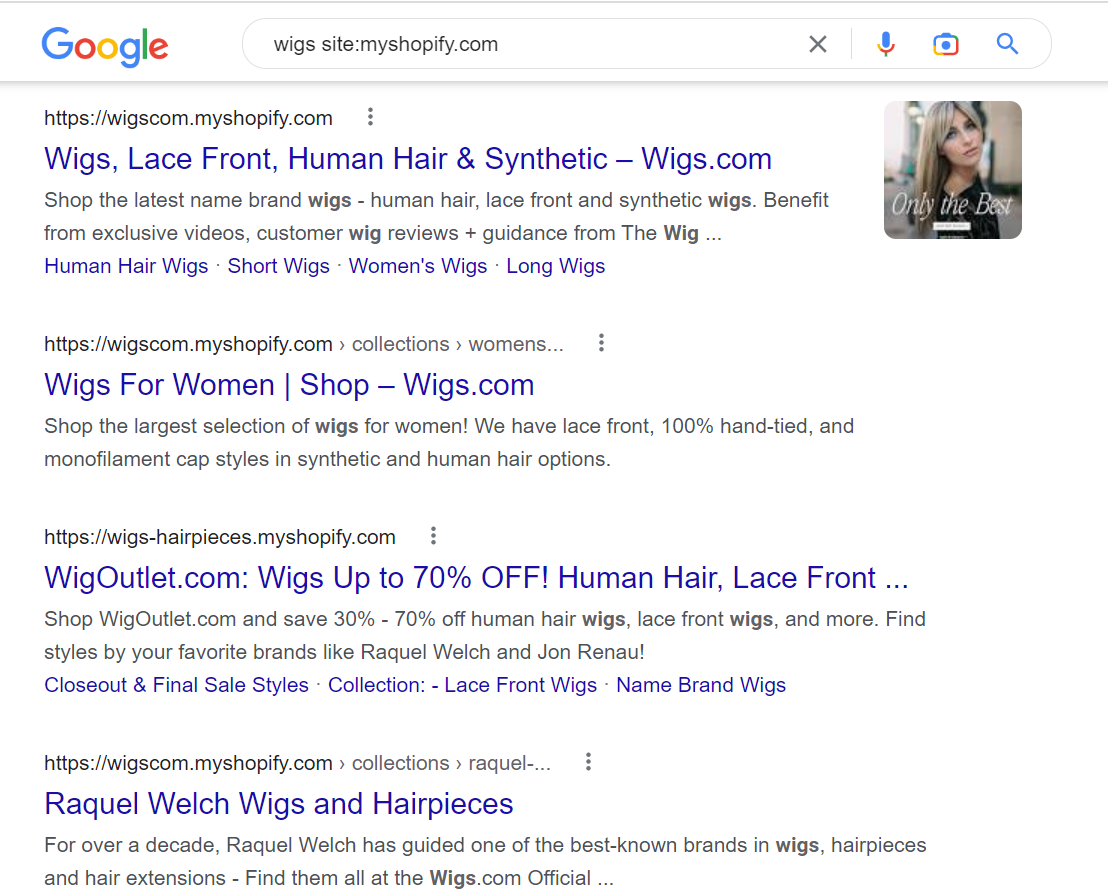Viewport: 1108px width, 889px height.
Task: Click snippet 'Shop the latest name brand wigs'
Action: (436, 216)
